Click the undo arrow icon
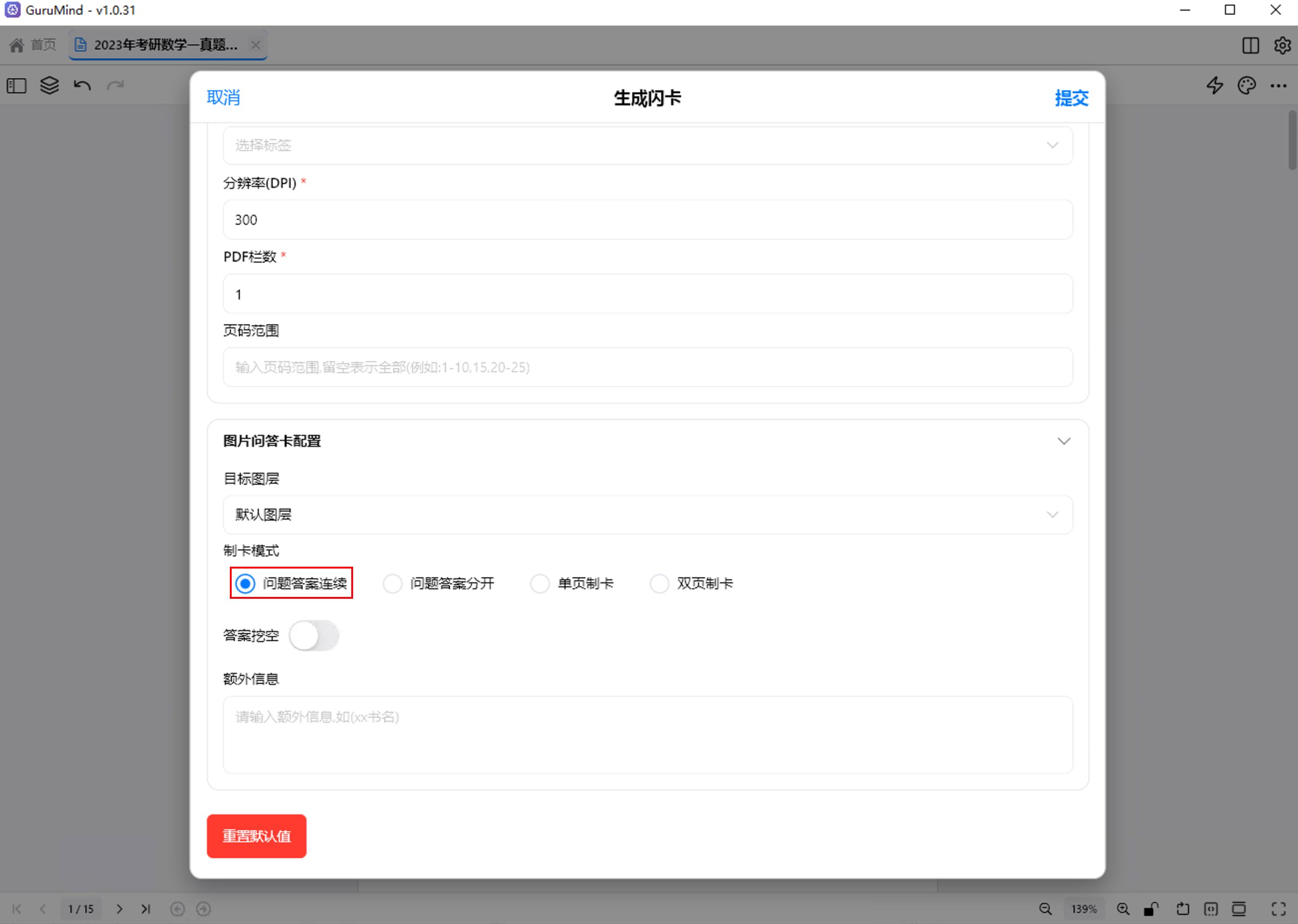1298x924 pixels. pos(82,86)
